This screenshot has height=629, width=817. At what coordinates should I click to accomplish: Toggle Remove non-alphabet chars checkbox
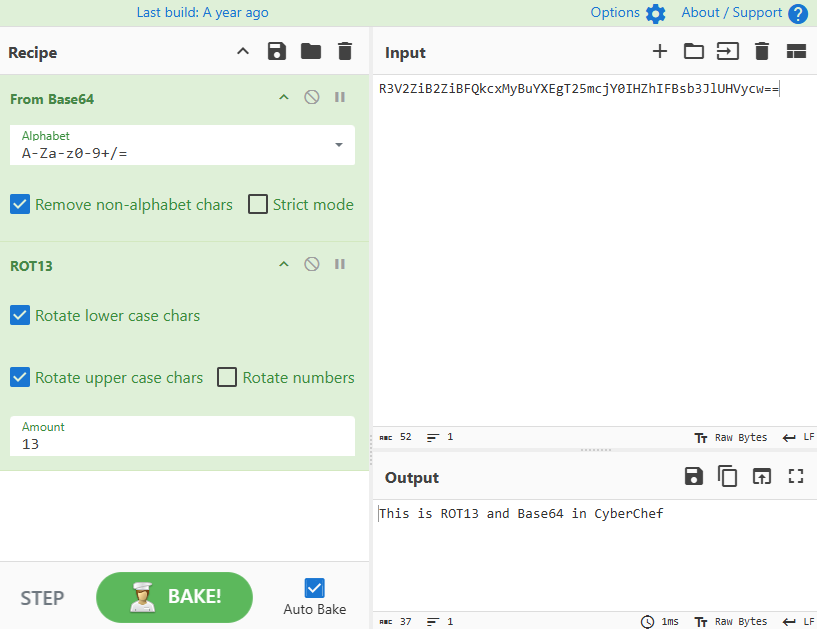pyautogui.click(x=20, y=204)
